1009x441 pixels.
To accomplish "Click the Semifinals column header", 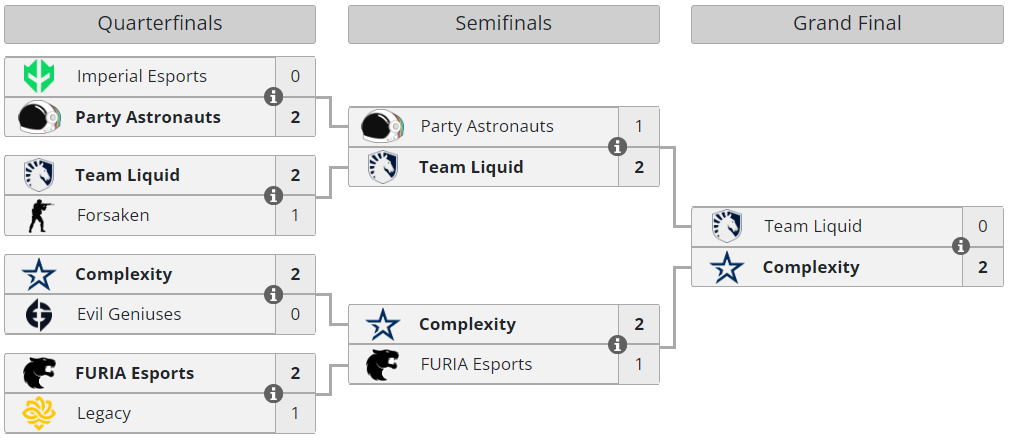I will 503,24.
